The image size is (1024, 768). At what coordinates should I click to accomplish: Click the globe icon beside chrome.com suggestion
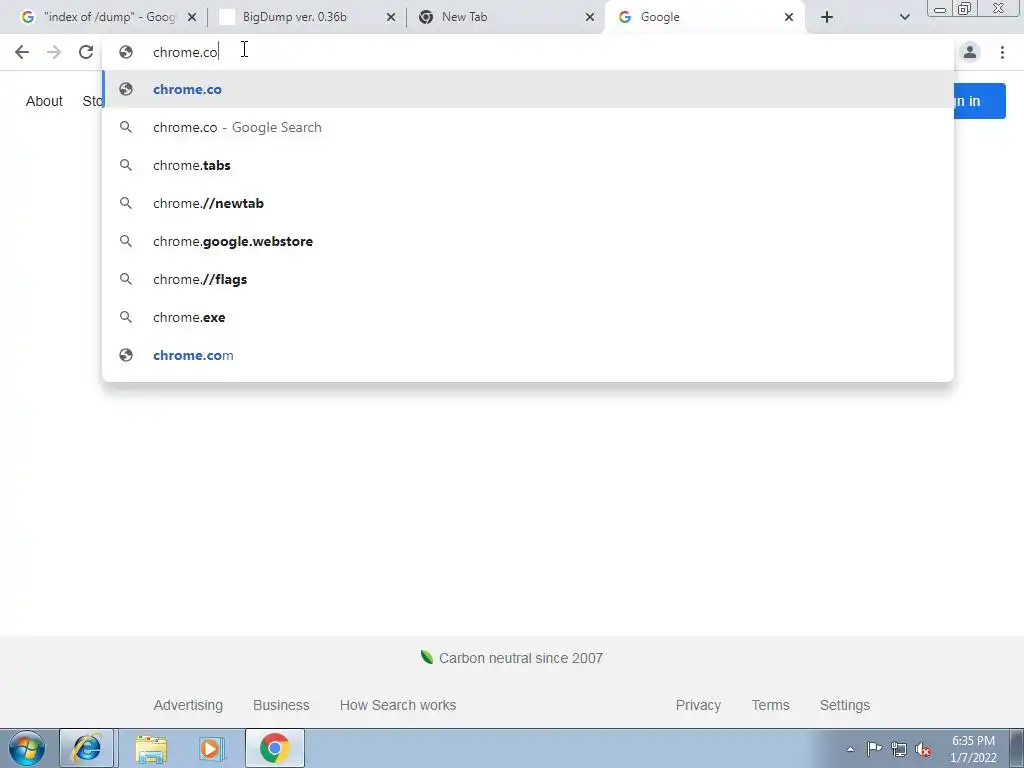click(126, 355)
